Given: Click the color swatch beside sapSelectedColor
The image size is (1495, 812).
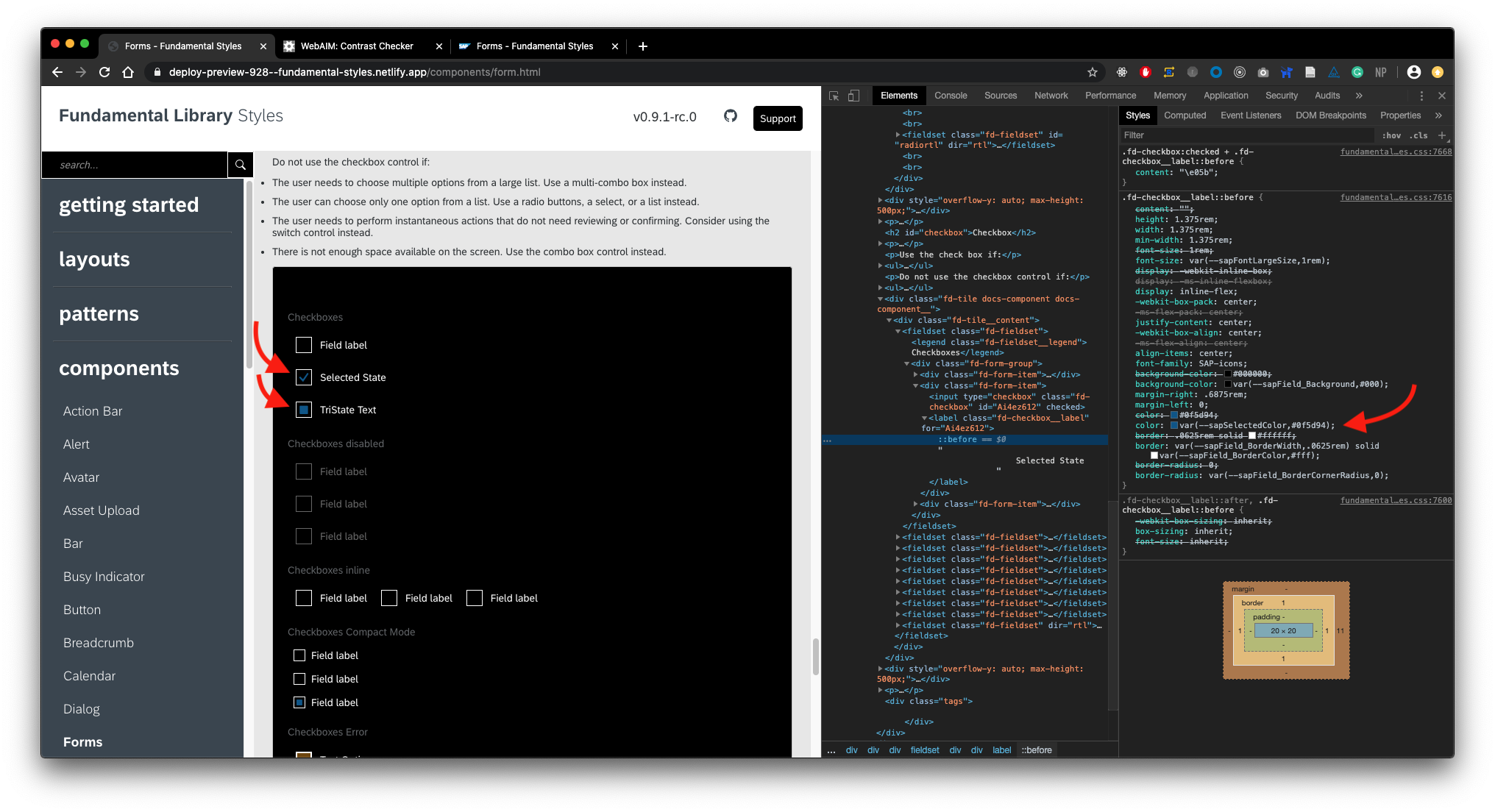Looking at the screenshot, I should 1174,425.
